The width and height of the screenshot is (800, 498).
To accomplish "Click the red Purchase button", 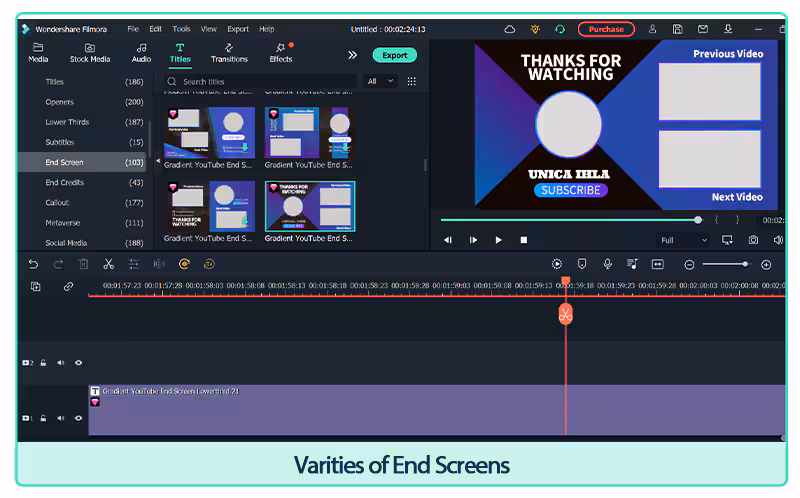I will (x=606, y=29).
